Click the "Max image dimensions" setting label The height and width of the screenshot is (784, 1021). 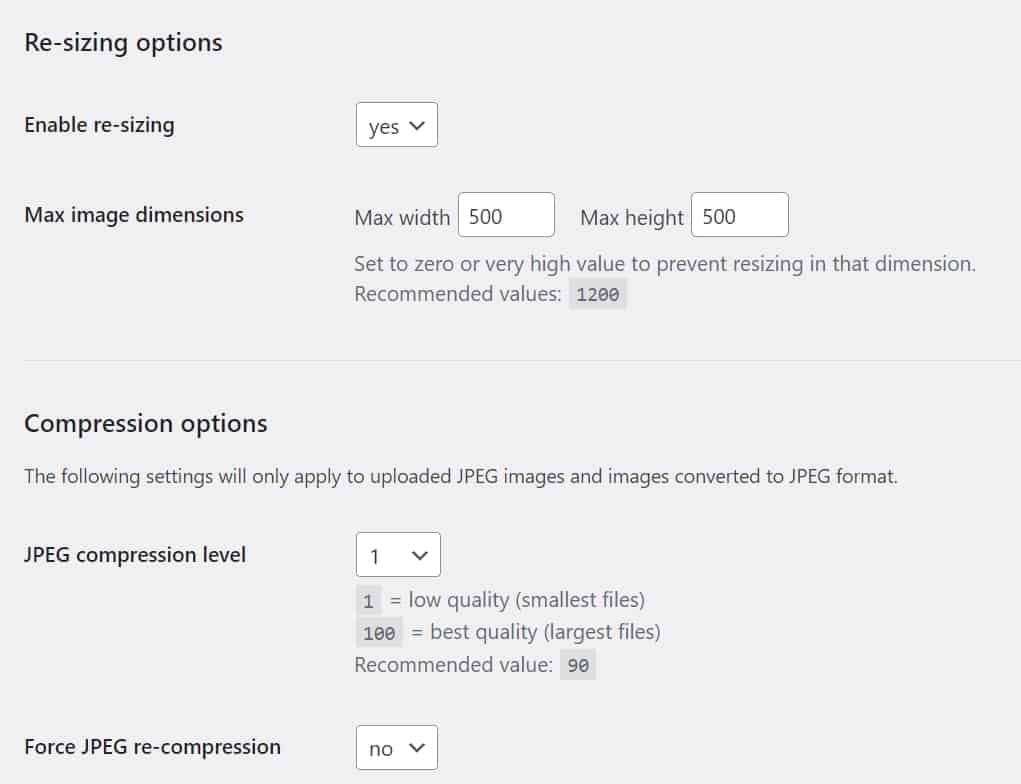pos(134,214)
